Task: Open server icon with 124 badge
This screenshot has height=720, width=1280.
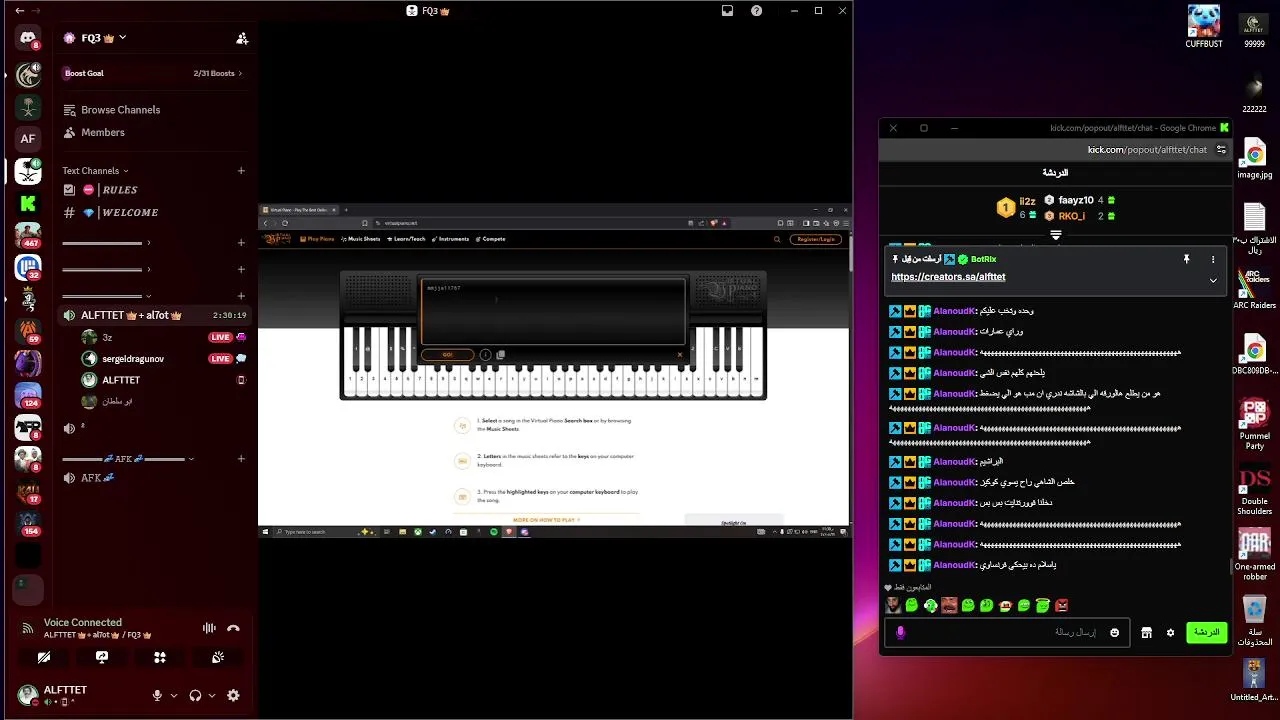Action: [28, 395]
